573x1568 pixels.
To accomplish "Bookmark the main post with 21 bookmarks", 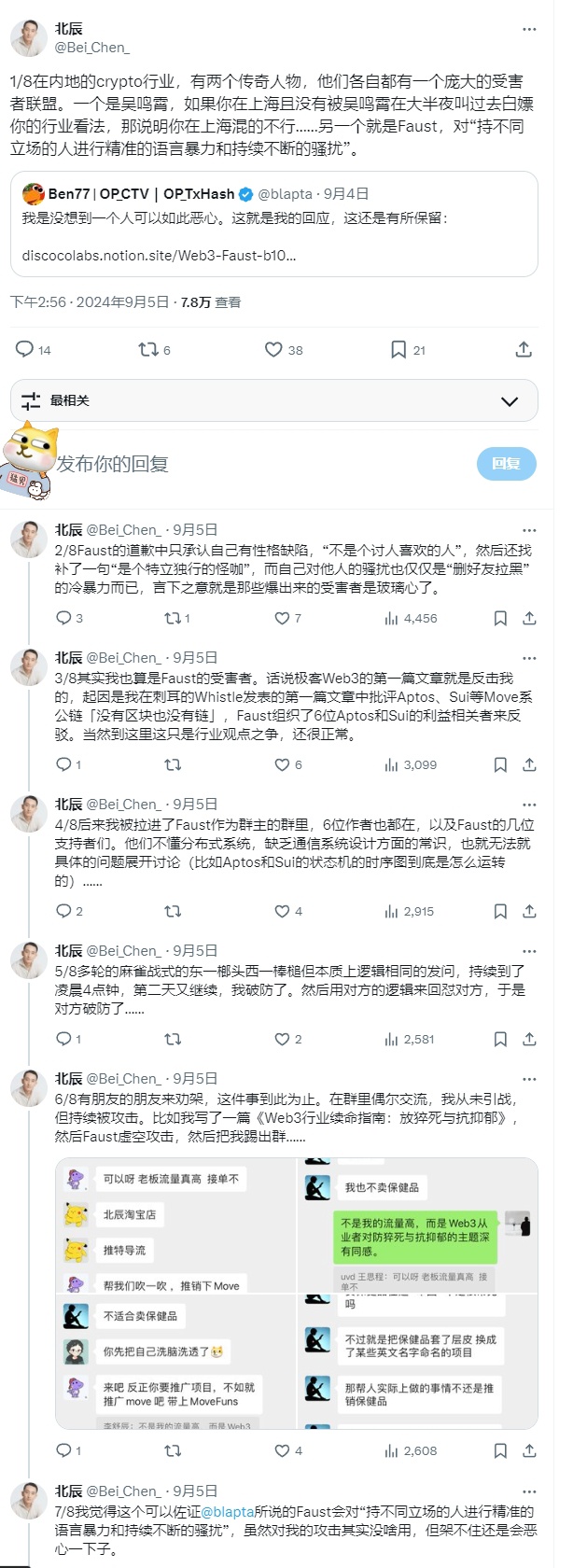I will tap(398, 349).
